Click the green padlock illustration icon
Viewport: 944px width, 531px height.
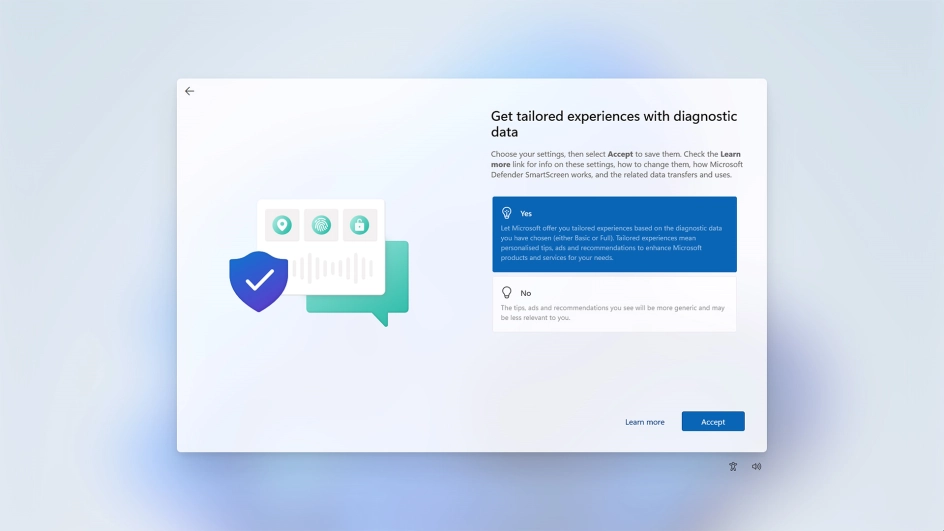(x=359, y=225)
